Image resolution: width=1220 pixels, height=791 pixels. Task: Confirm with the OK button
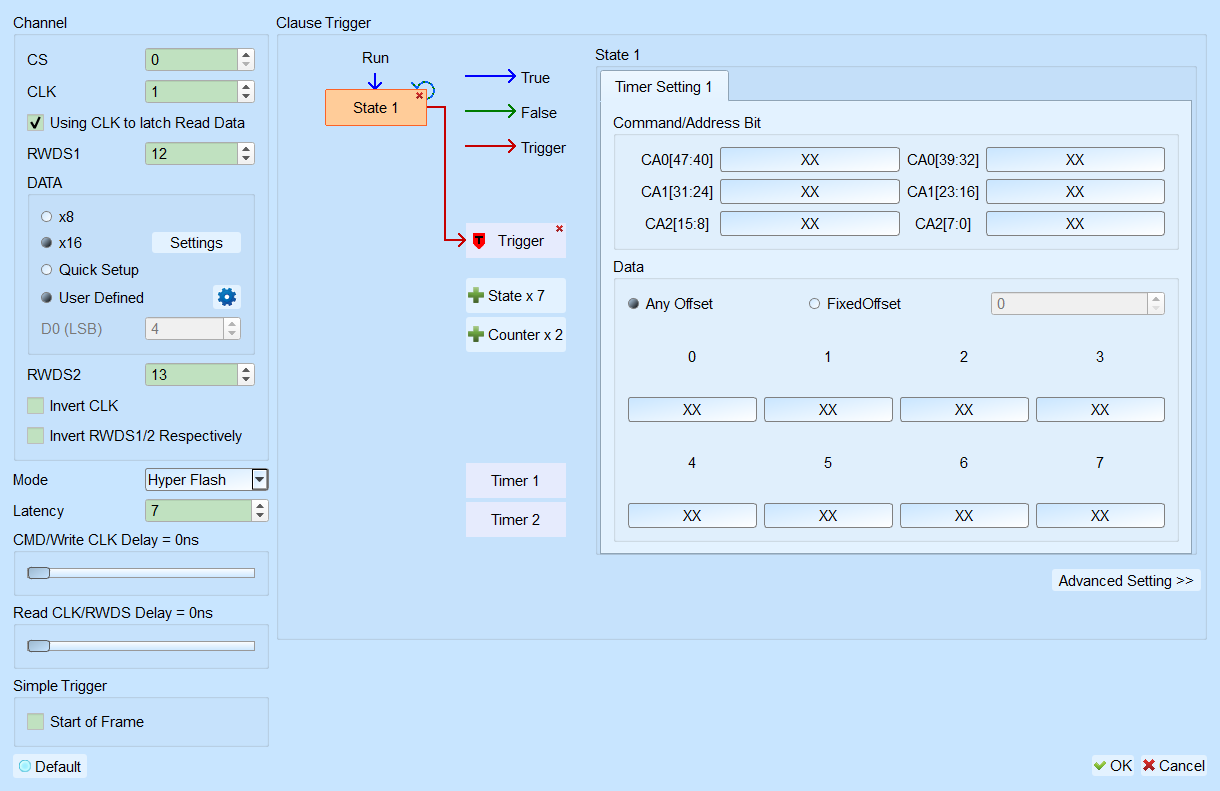(x=1112, y=766)
